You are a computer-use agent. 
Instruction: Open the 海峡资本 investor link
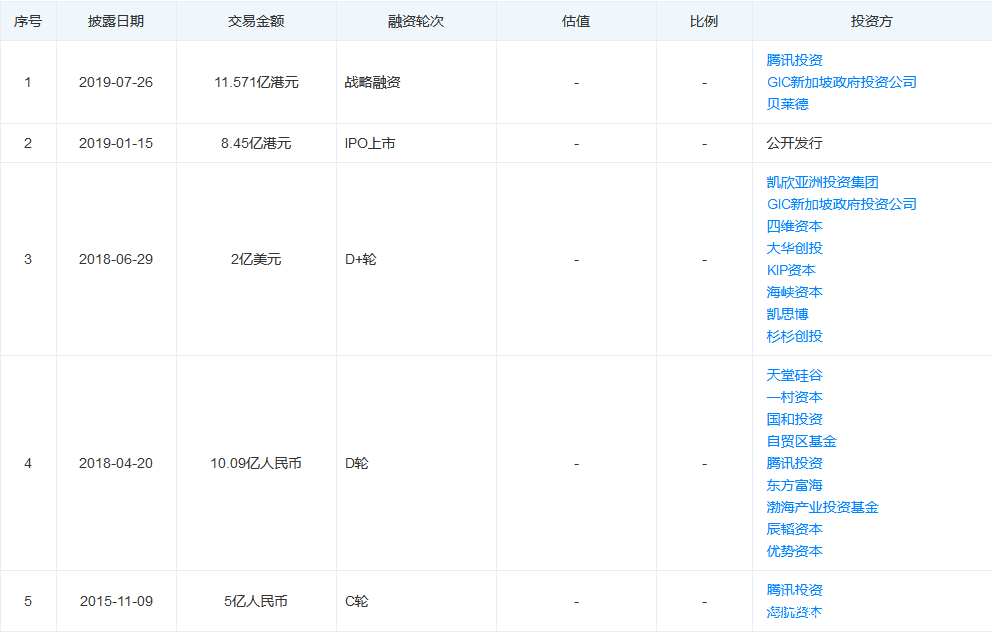(x=794, y=292)
